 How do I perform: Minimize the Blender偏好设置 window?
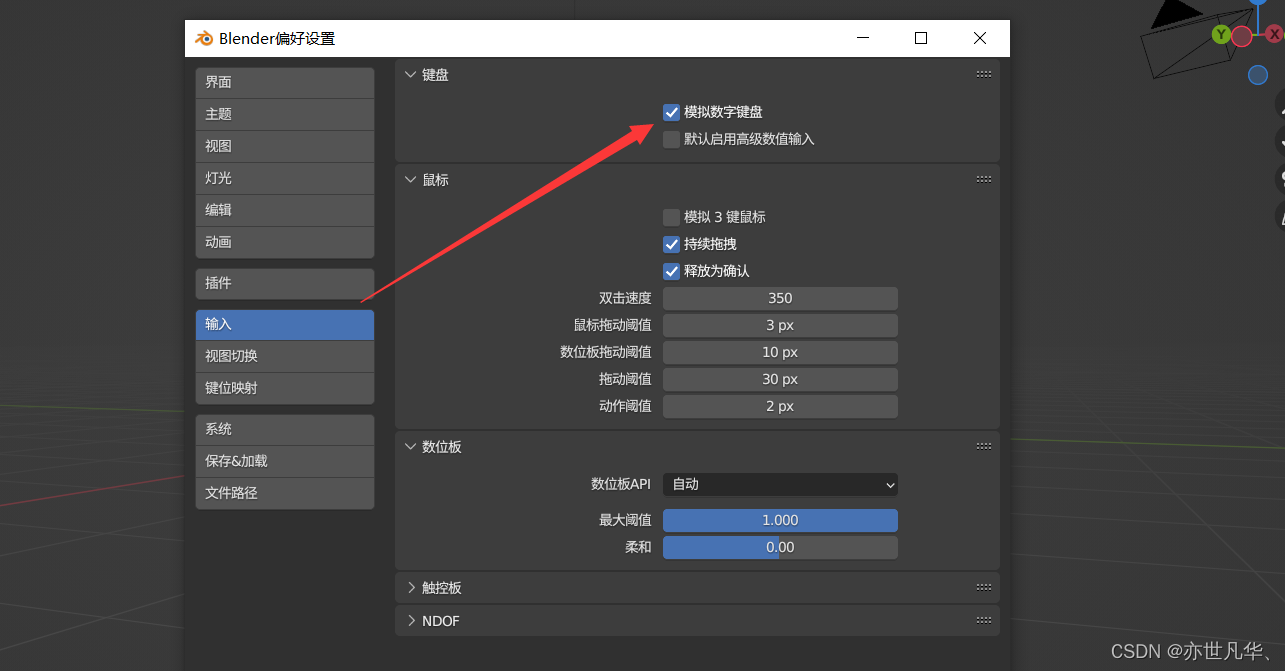pos(863,38)
